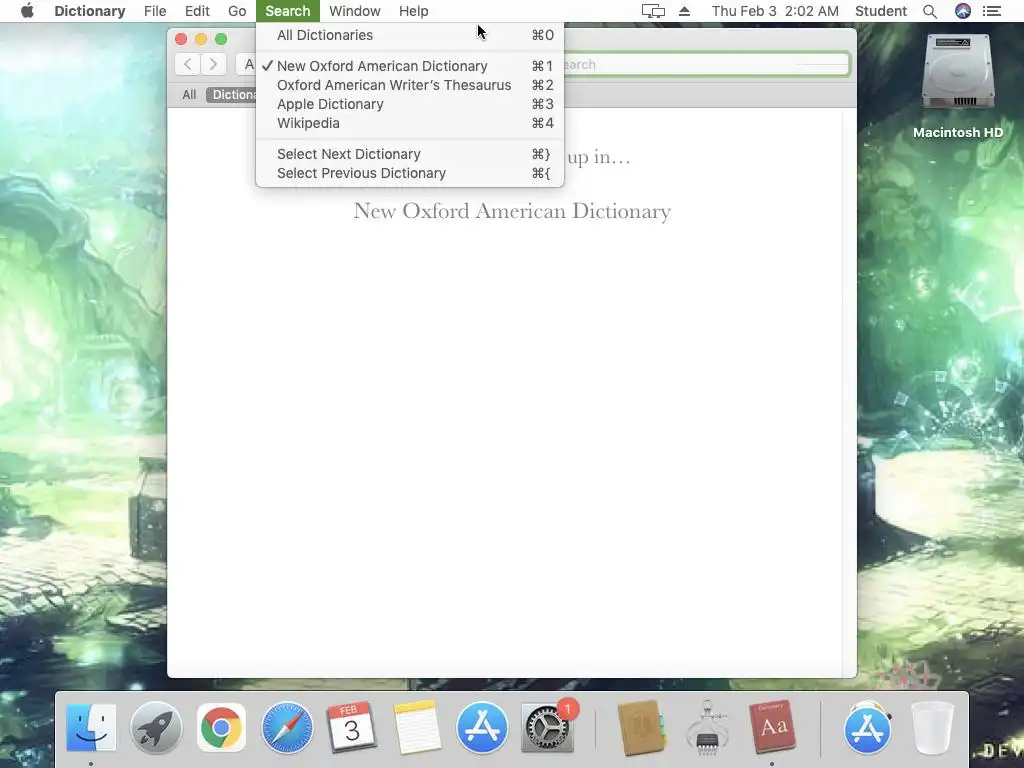Click New Oxford American Dictionary heading text
The width and height of the screenshot is (1024, 768).
(512, 211)
